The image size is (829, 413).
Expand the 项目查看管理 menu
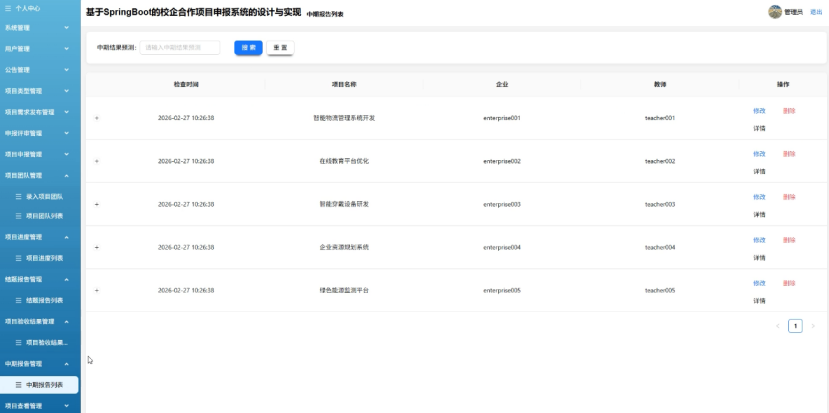click(67, 406)
